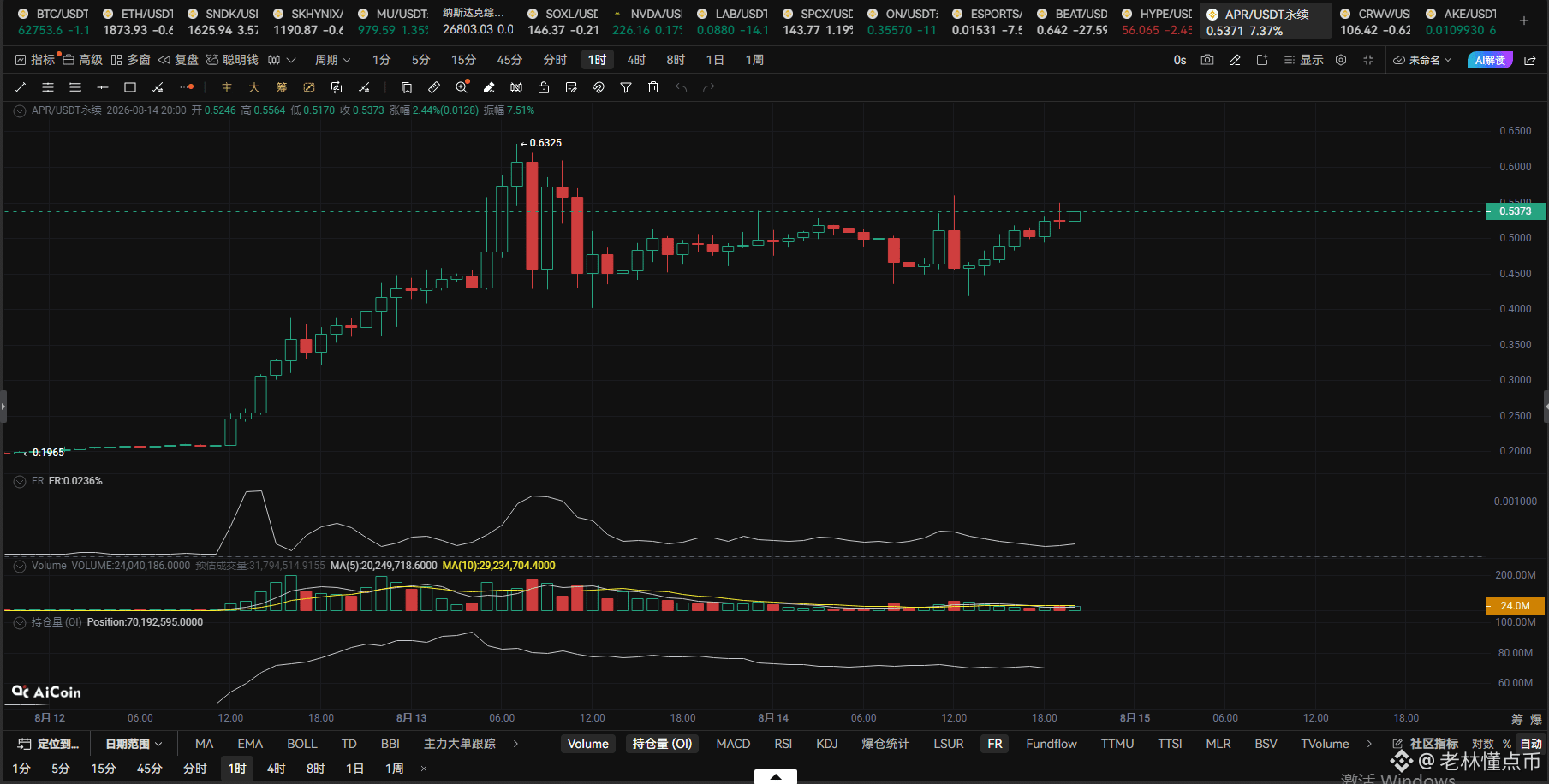1549x784 pixels.
Task: Enable the MACD indicator
Action: coord(733,744)
